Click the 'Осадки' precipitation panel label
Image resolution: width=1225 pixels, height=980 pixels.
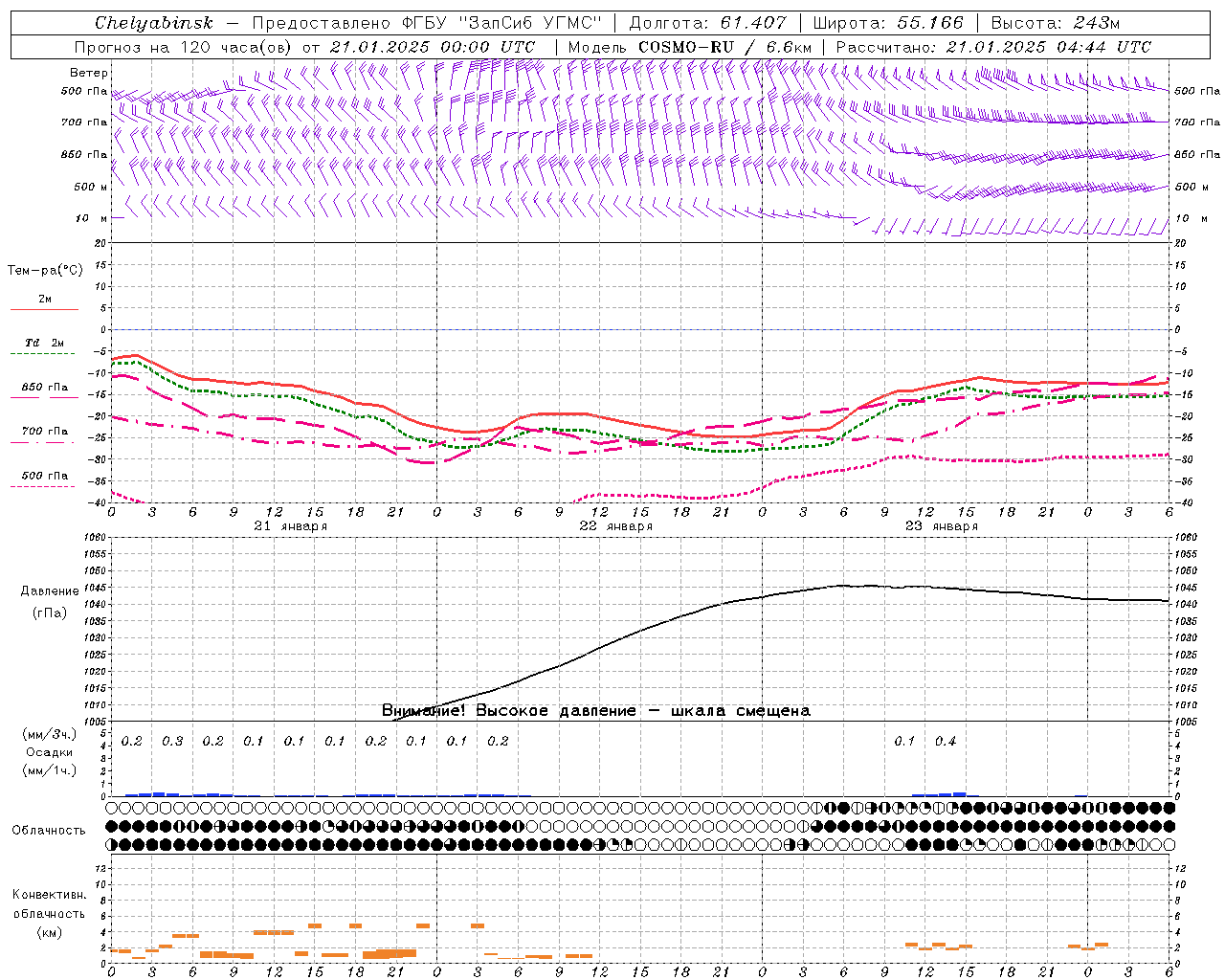click(x=50, y=752)
